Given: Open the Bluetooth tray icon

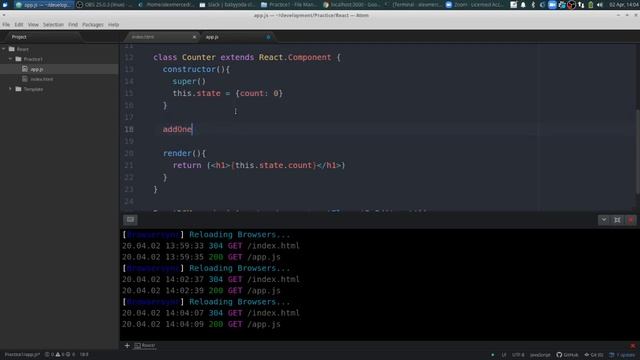Looking at the screenshot, I should [533, 5].
